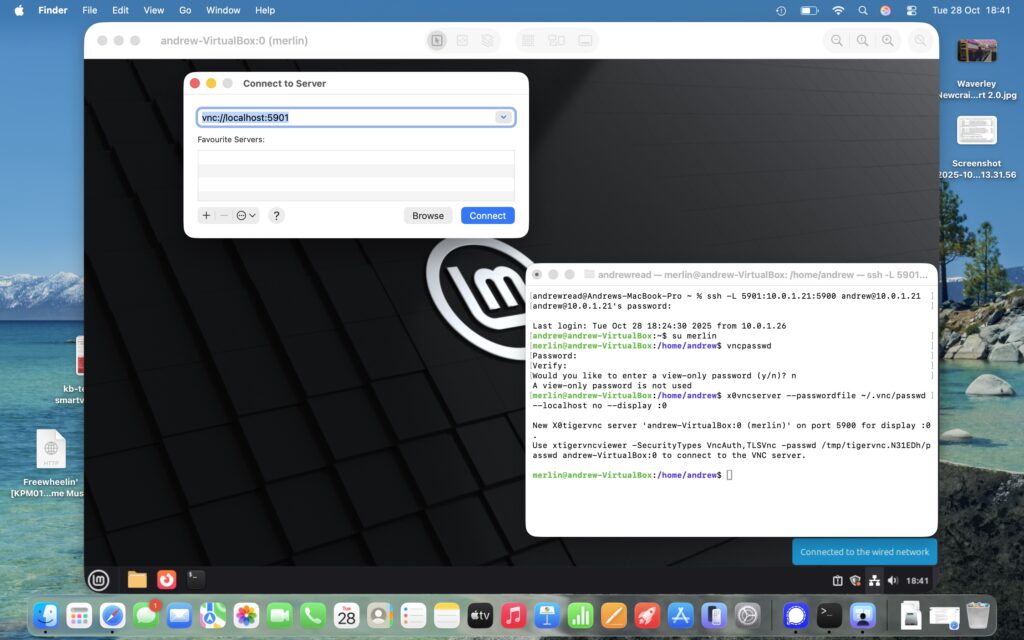Open Control Centre in the menu bar
This screenshot has height=640, width=1024.
(911, 10)
